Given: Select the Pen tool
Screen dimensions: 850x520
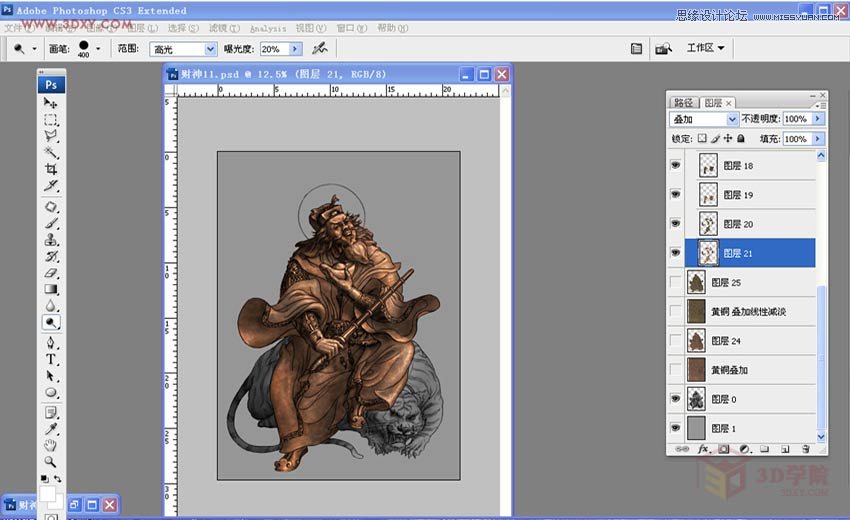Looking at the screenshot, I should click(50, 343).
